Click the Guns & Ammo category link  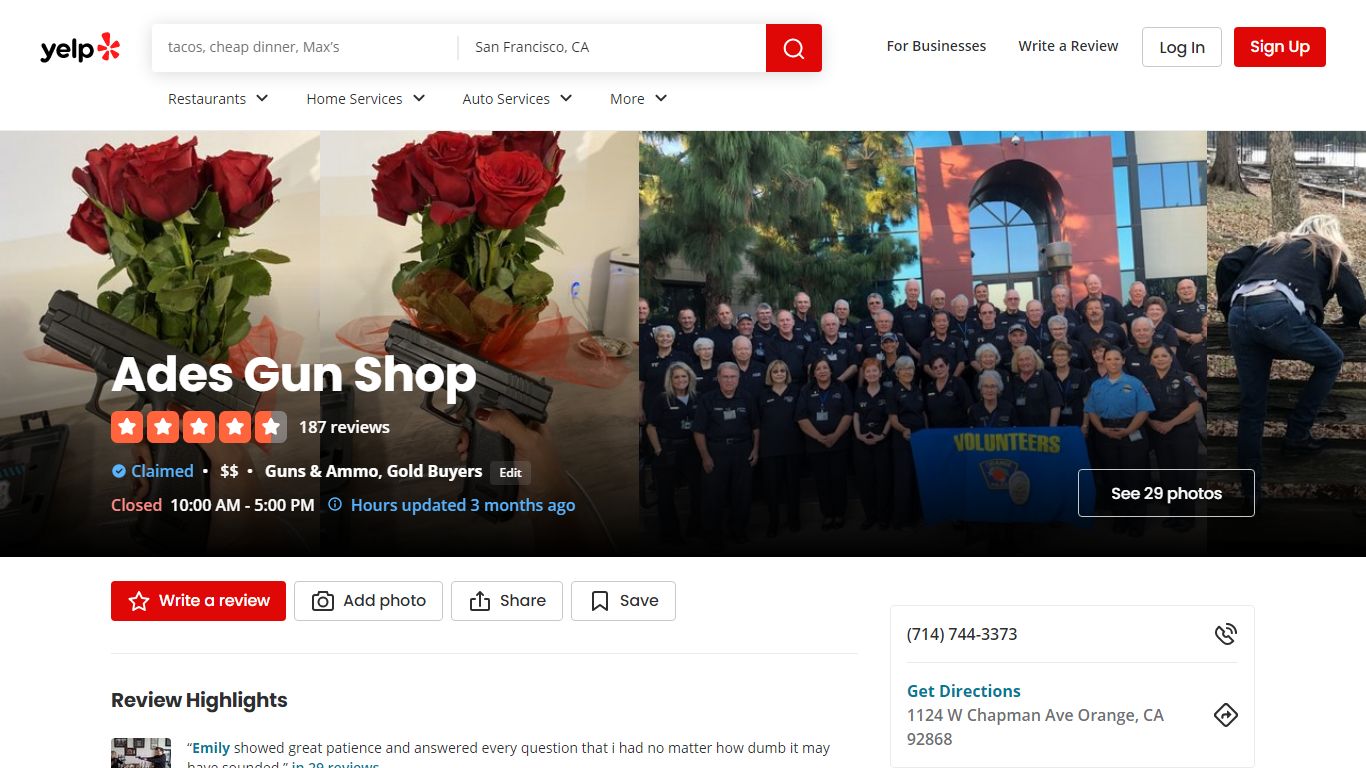click(322, 471)
